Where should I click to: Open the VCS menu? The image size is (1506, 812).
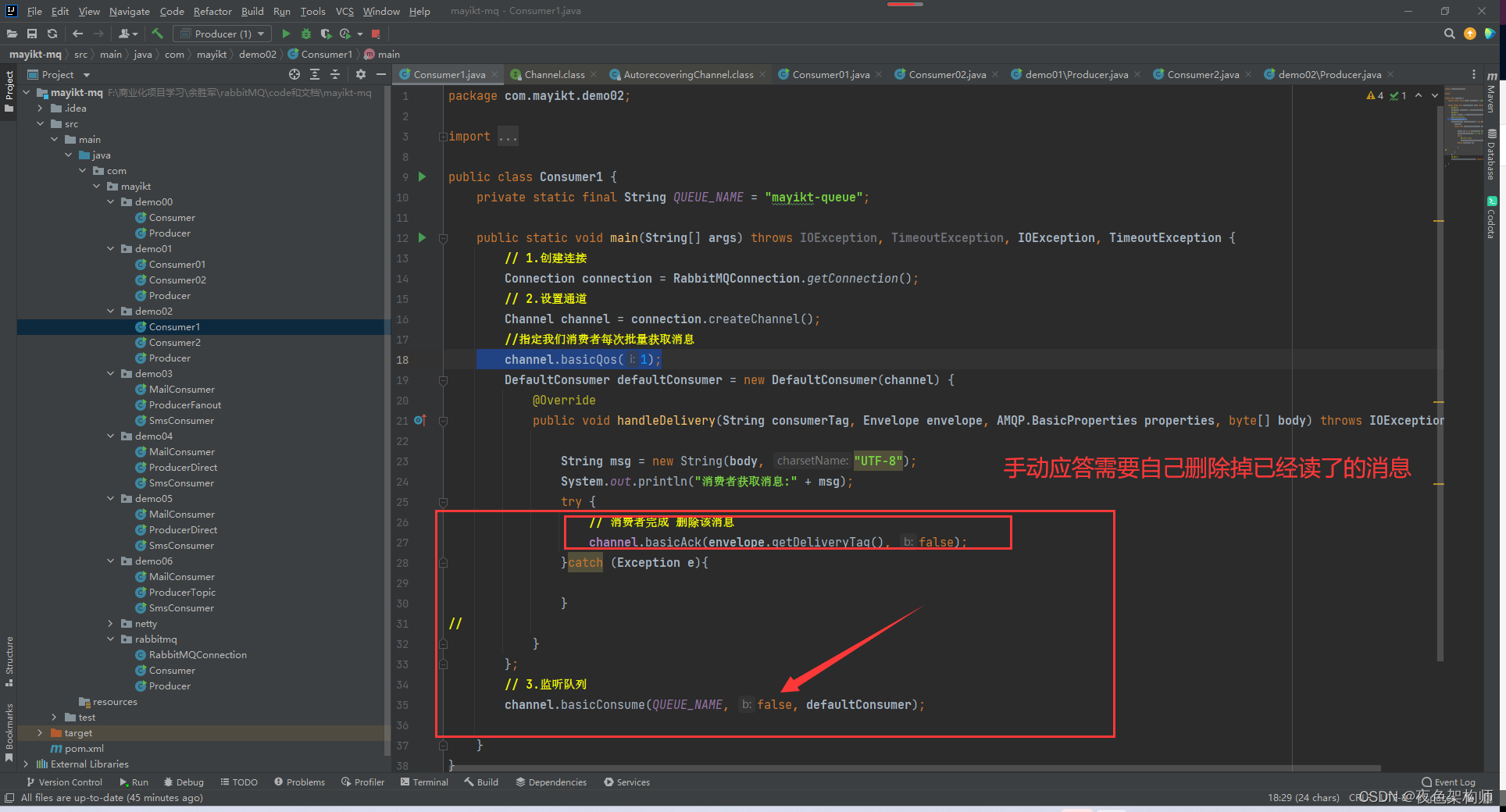click(344, 11)
